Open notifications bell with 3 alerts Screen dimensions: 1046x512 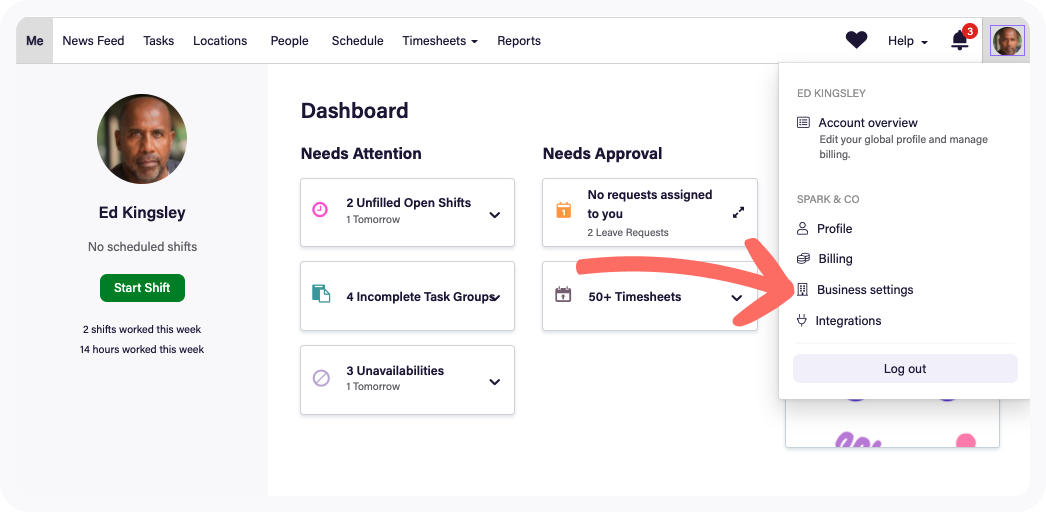point(960,41)
